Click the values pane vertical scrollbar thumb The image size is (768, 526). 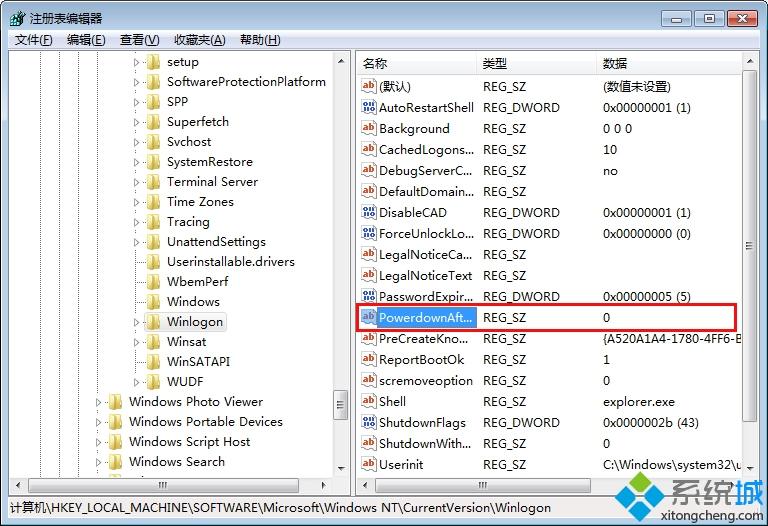pyautogui.click(x=749, y=245)
